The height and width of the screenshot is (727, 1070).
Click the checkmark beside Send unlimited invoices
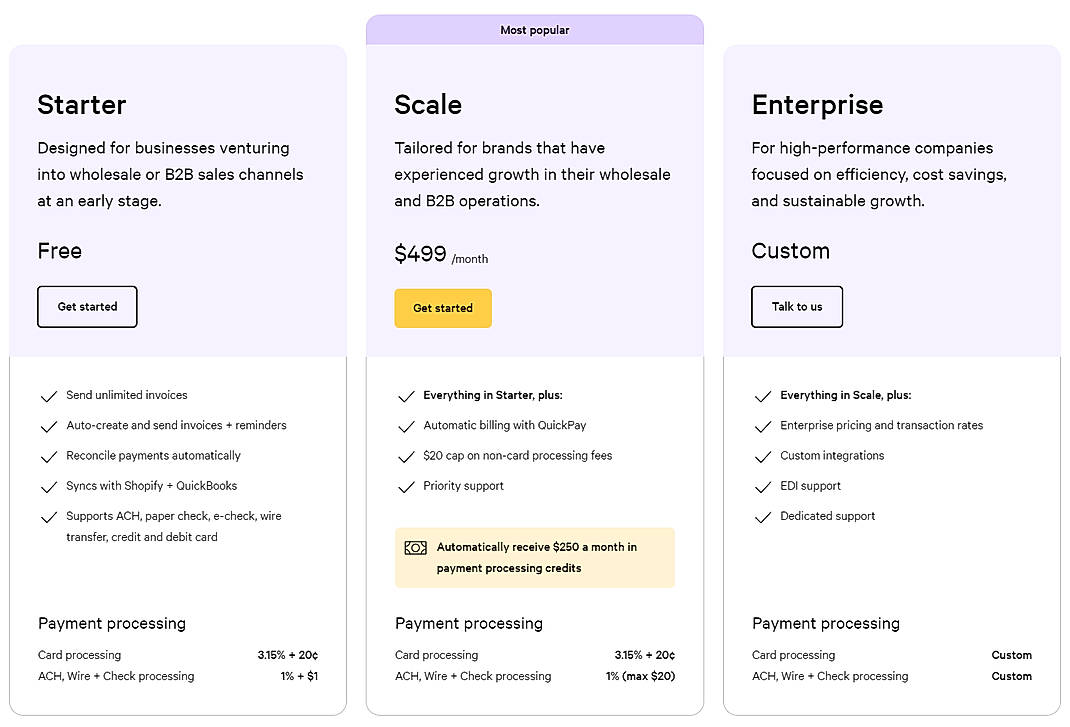49,396
